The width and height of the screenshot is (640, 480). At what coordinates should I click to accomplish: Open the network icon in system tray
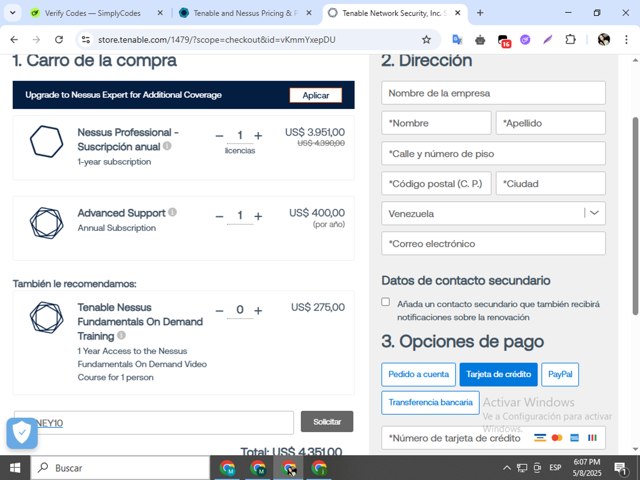tap(522, 468)
